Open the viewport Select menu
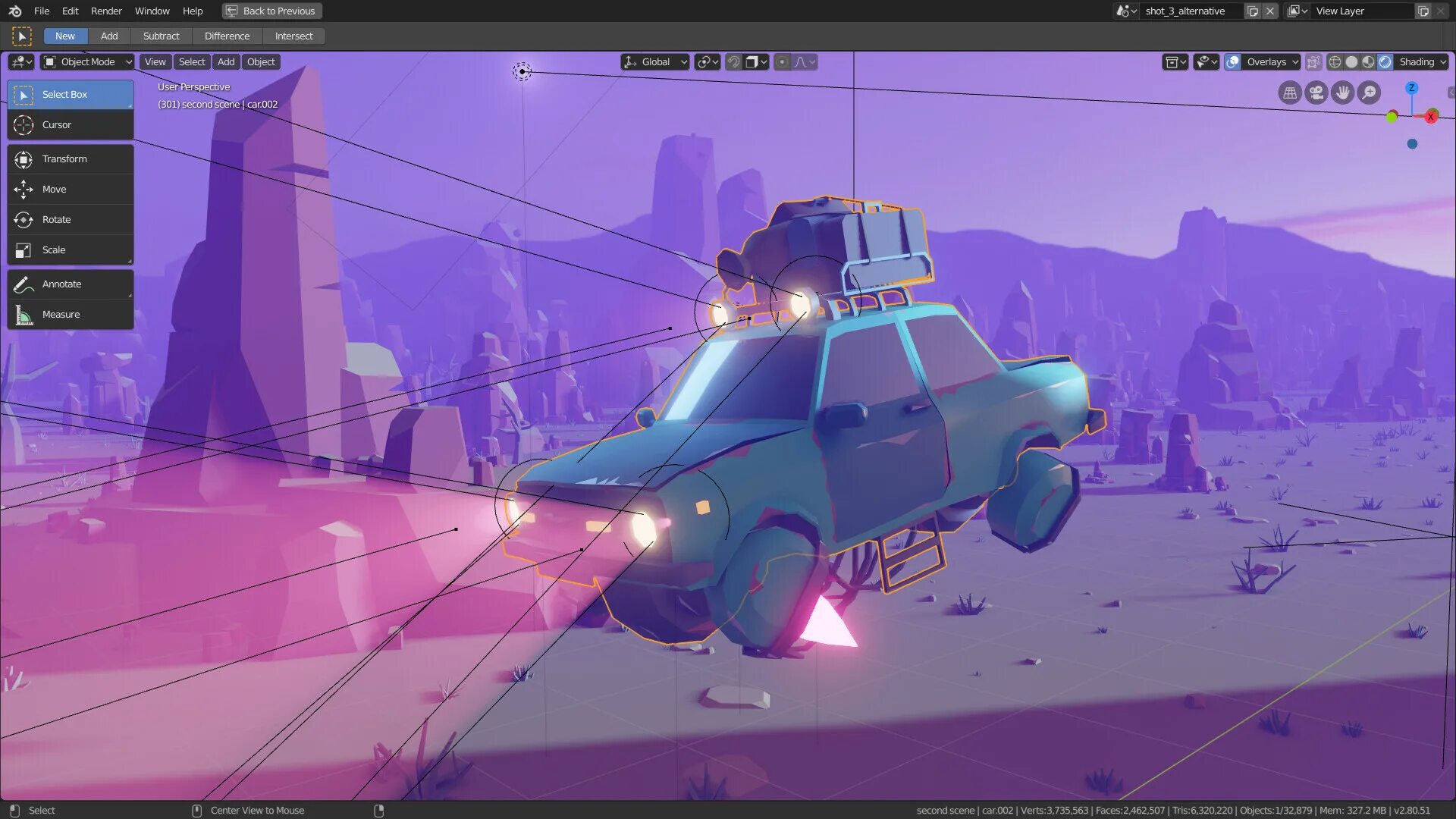 point(192,62)
